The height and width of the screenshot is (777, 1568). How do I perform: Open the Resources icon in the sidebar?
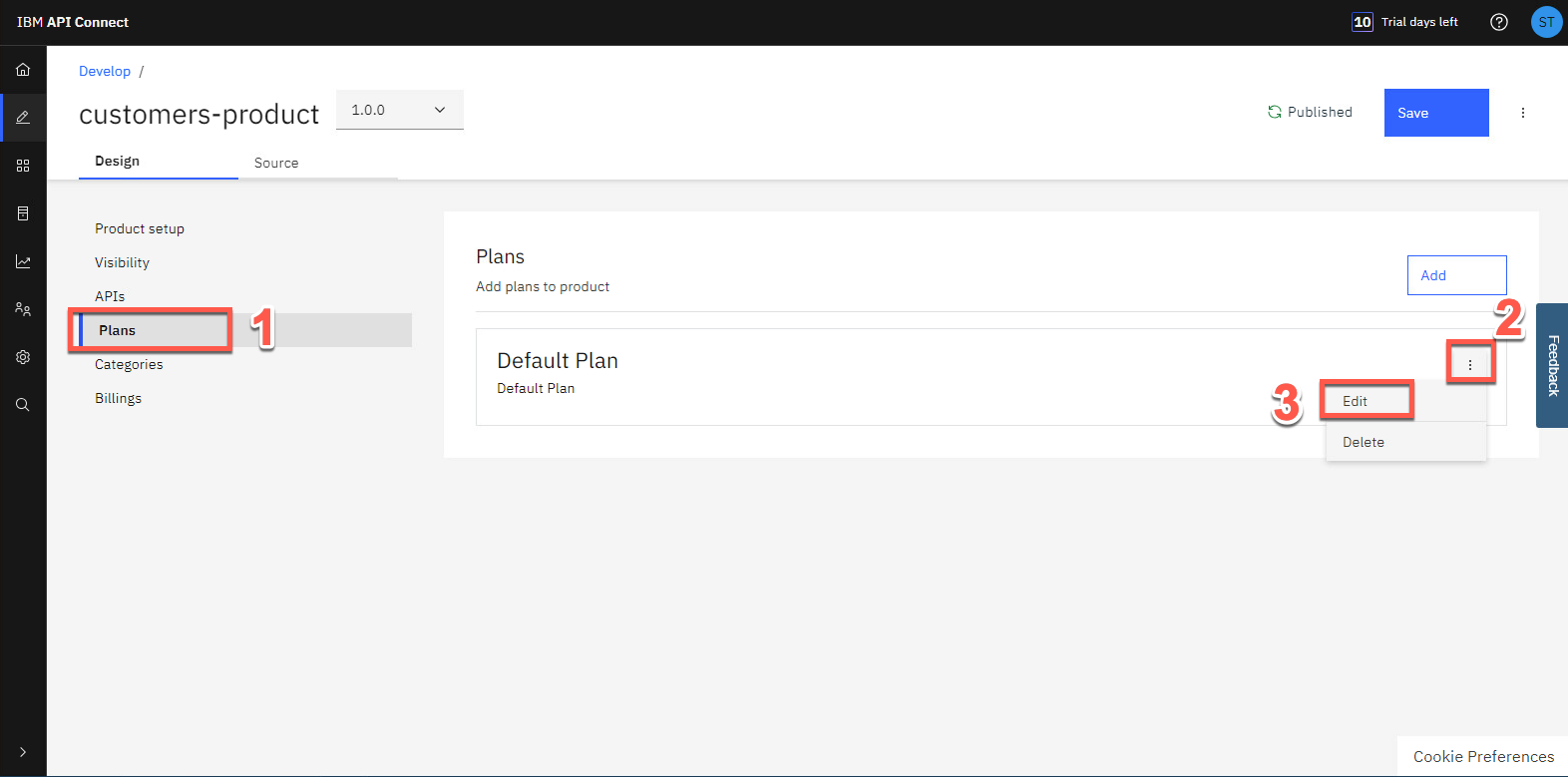click(x=23, y=213)
